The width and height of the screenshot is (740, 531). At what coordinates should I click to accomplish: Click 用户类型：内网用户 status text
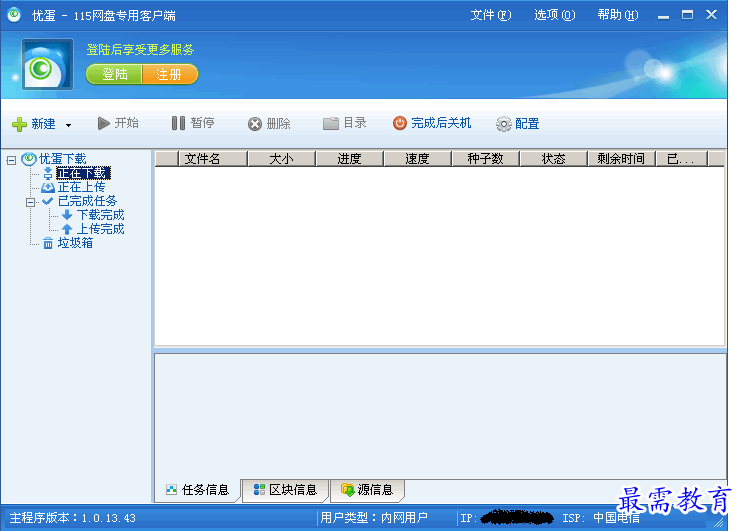click(x=374, y=518)
